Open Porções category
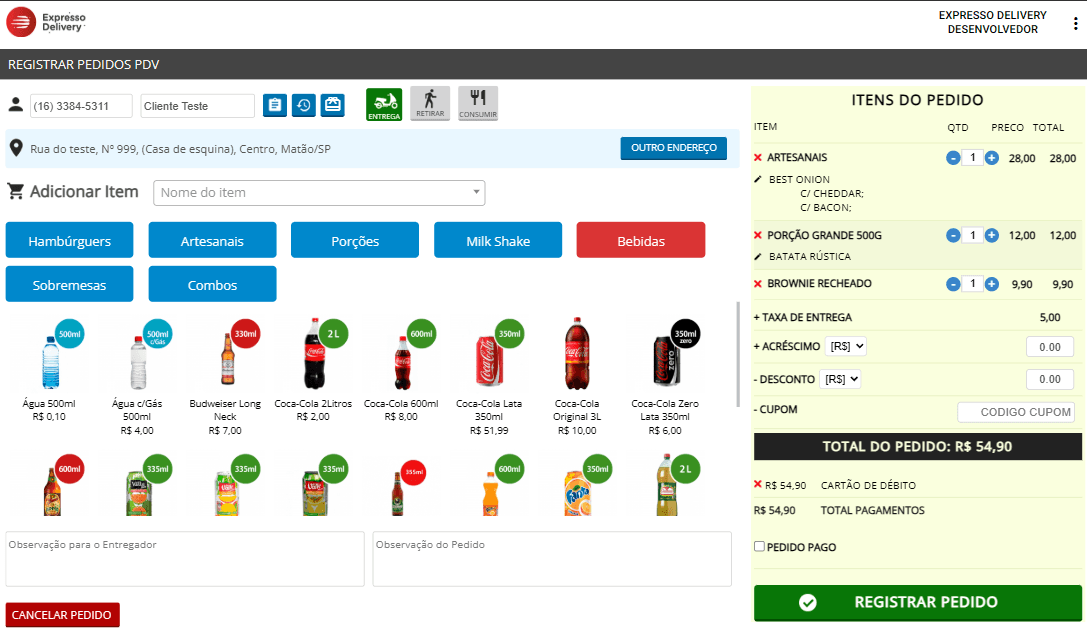This screenshot has height=640, width=1087. click(355, 241)
